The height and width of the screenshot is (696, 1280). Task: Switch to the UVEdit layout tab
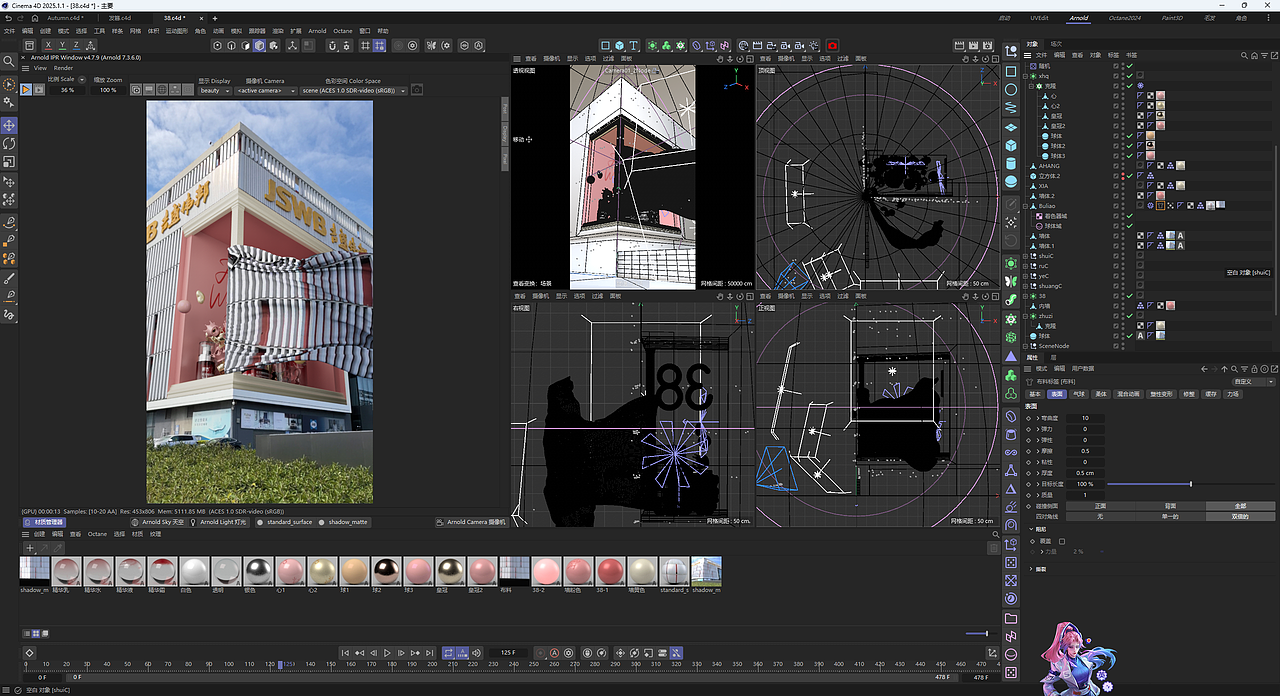point(1039,18)
